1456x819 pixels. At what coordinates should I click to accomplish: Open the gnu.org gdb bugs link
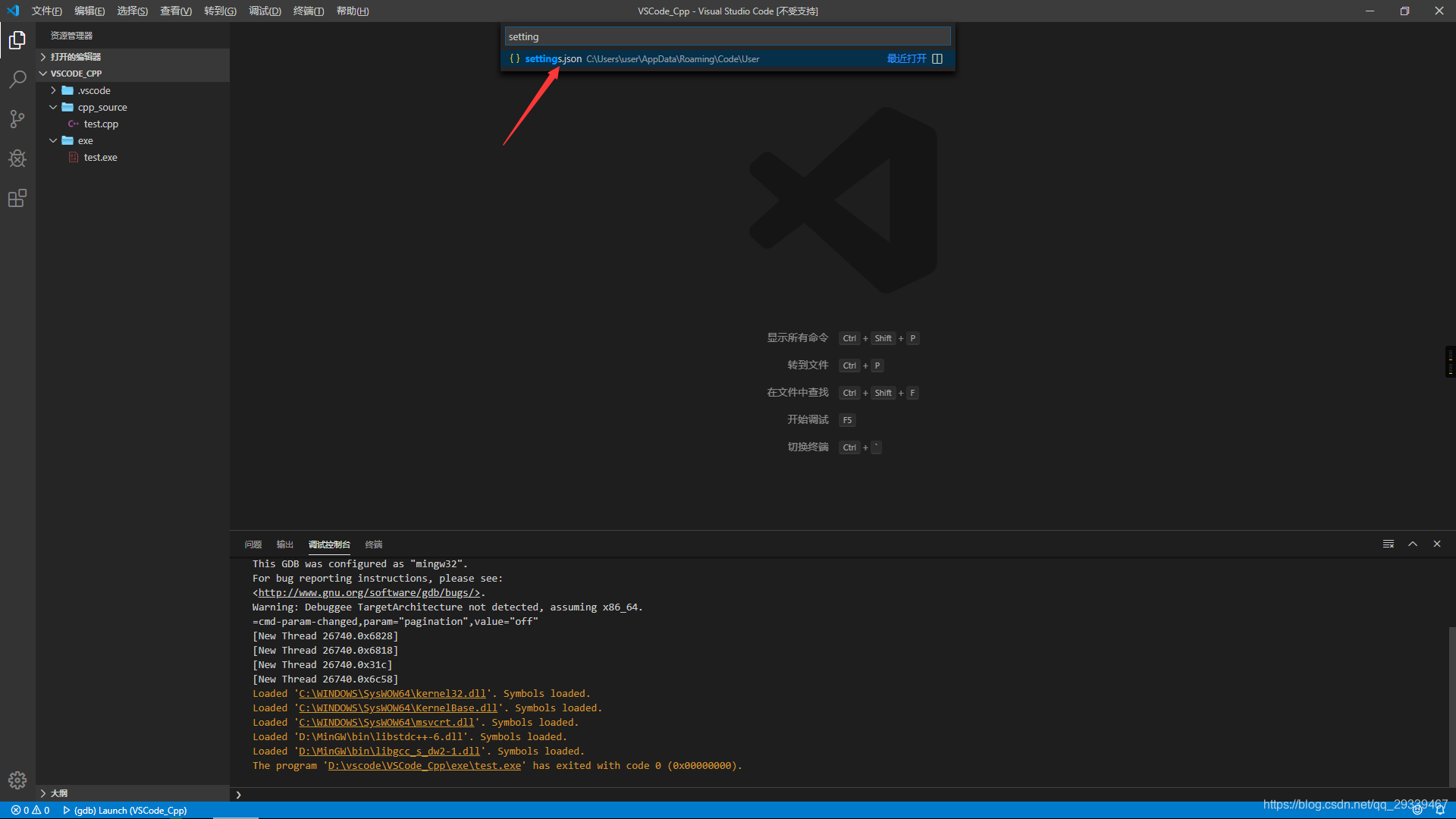point(369,593)
